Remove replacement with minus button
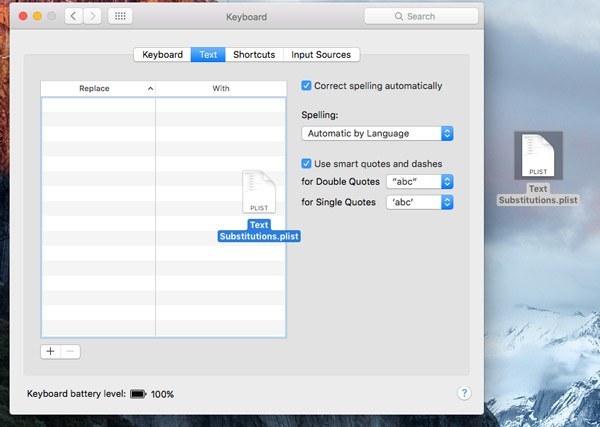Image resolution: width=600 pixels, height=427 pixels. (70, 352)
